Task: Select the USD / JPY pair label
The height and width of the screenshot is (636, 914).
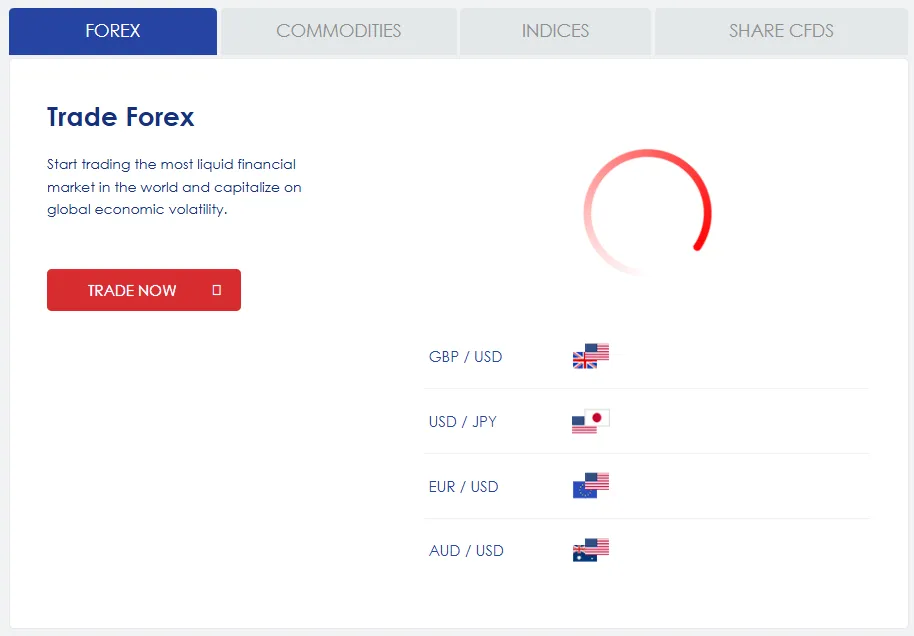Action: coord(462,422)
